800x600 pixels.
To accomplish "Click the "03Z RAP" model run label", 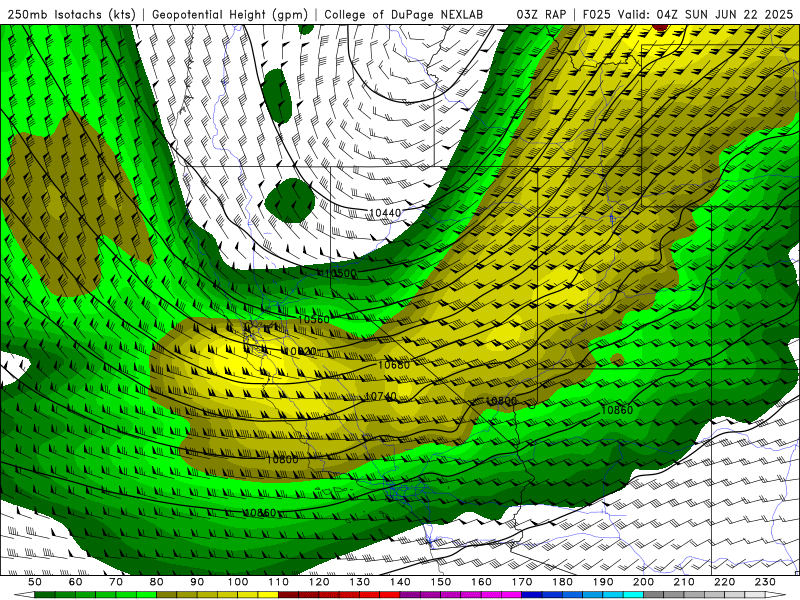I will tap(541, 14).
